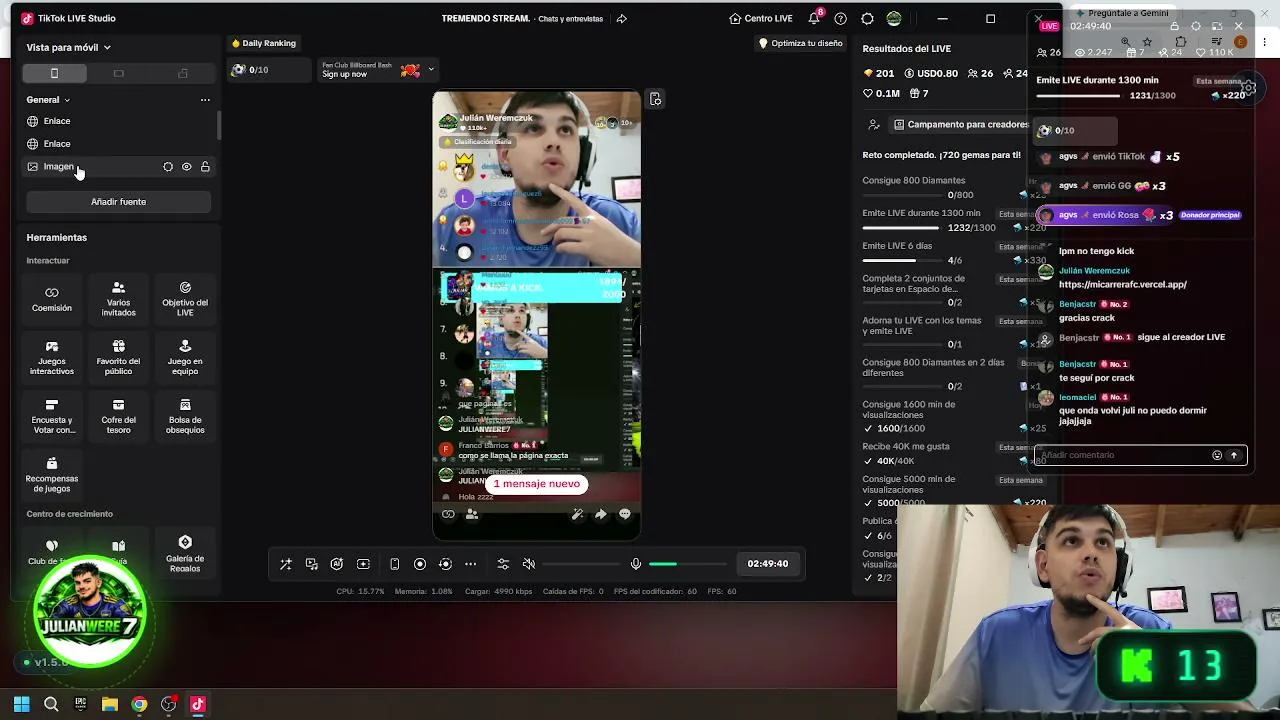Open emoji picker in comment box
The height and width of the screenshot is (720, 1280).
[x=1217, y=455]
